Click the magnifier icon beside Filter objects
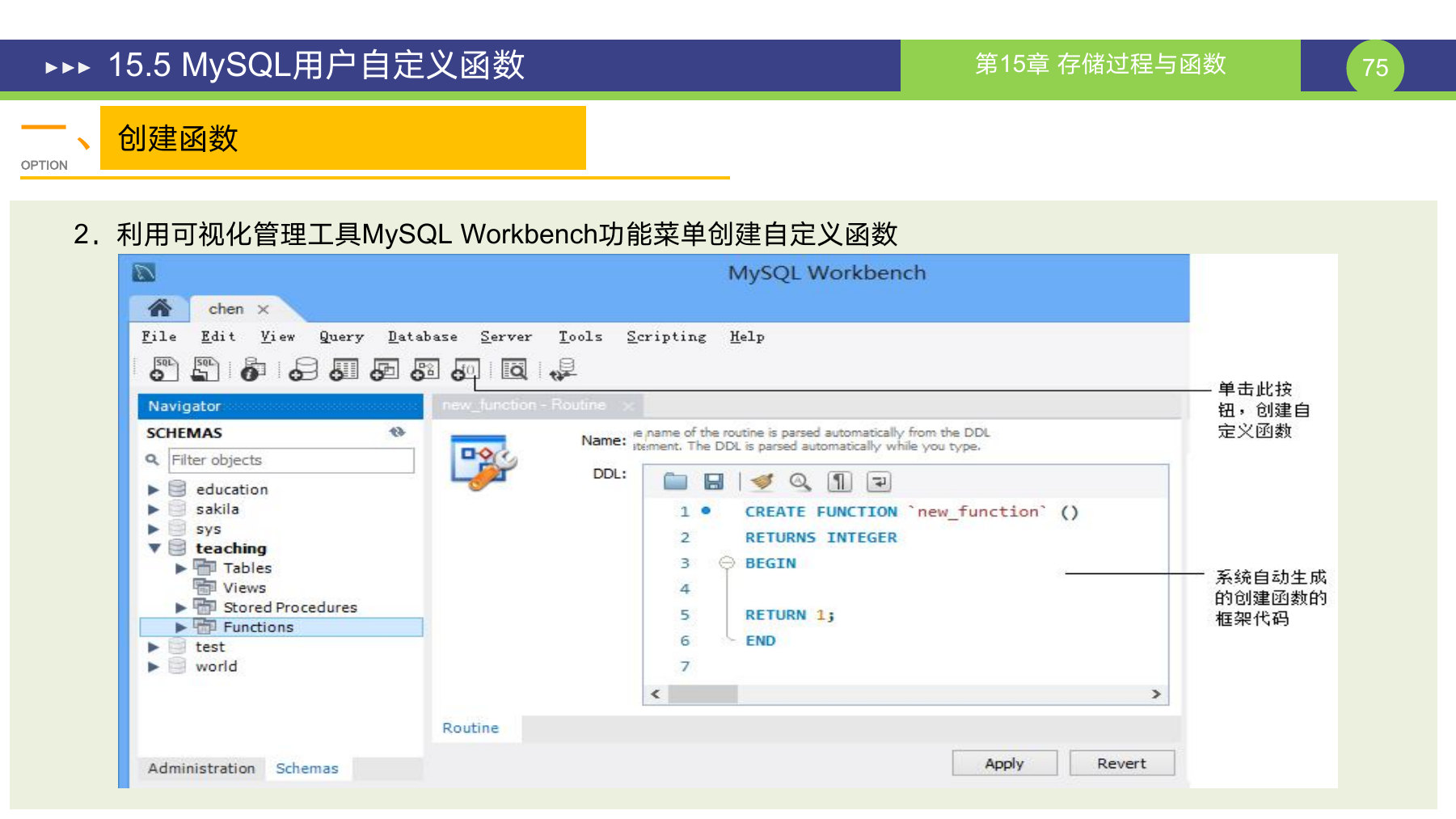Screen dimensions: 1456x819 point(152,460)
